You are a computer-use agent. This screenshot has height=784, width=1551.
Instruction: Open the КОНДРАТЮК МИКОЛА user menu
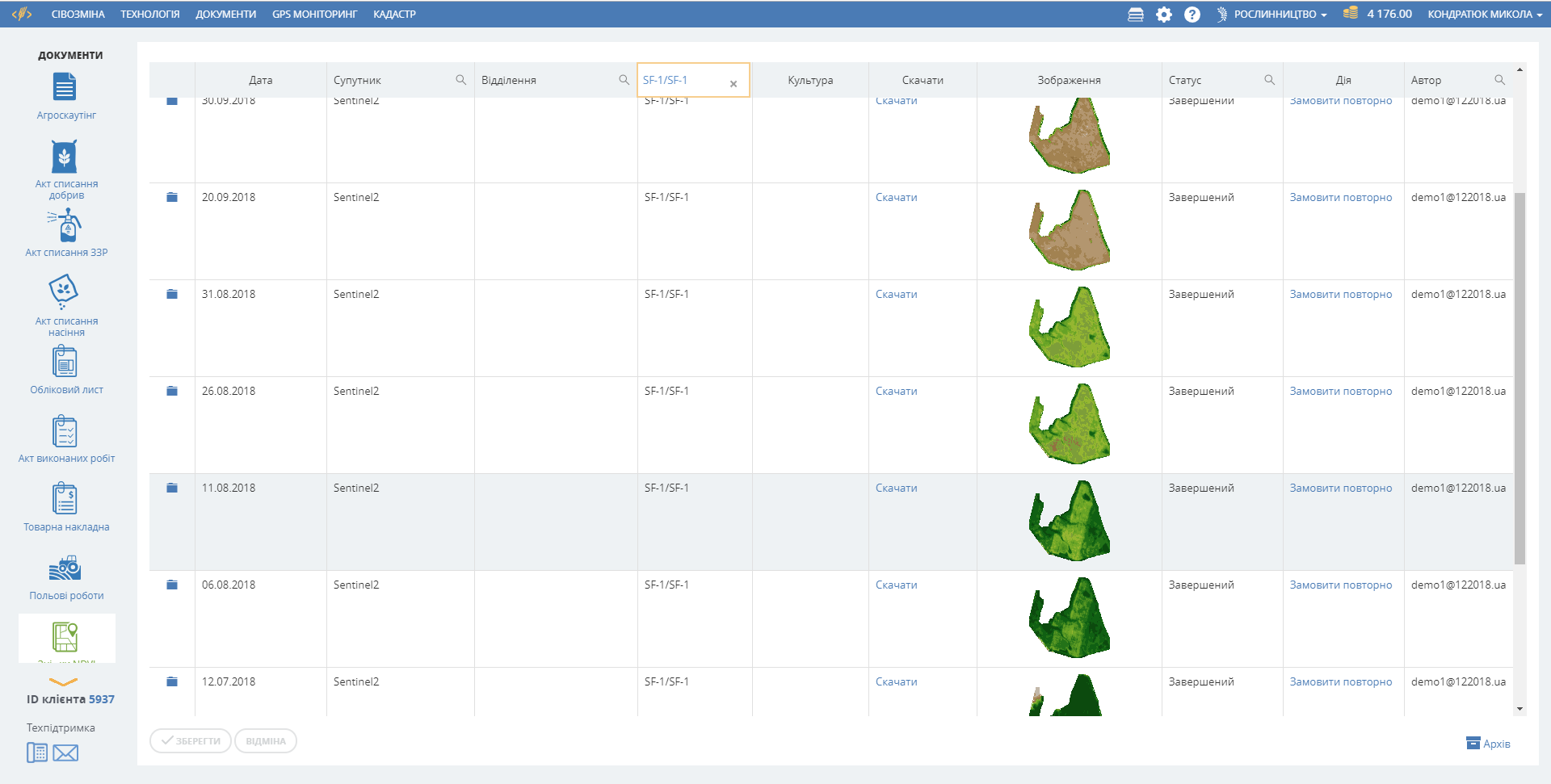pyautogui.click(x=1484, y=15)
